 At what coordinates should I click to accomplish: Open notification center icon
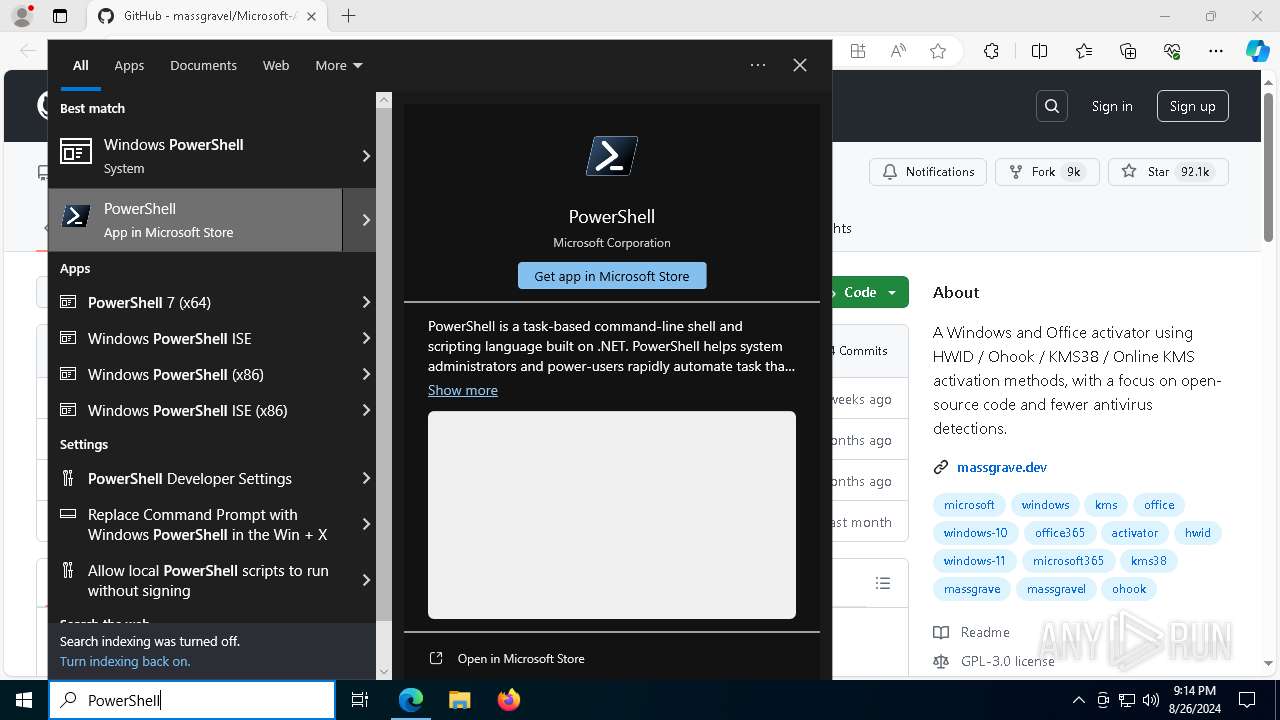[x=1247, y=700]
